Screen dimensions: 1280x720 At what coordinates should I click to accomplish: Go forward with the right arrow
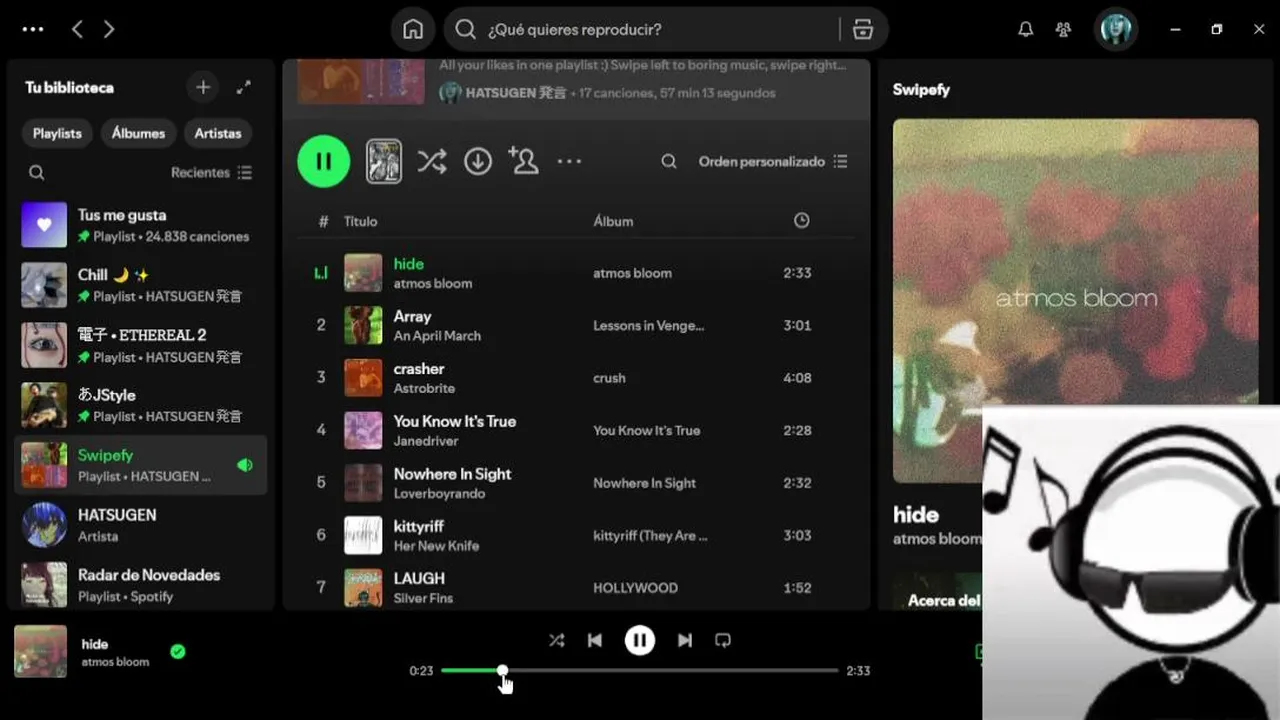pyautogui.click(x=109, y=29)
